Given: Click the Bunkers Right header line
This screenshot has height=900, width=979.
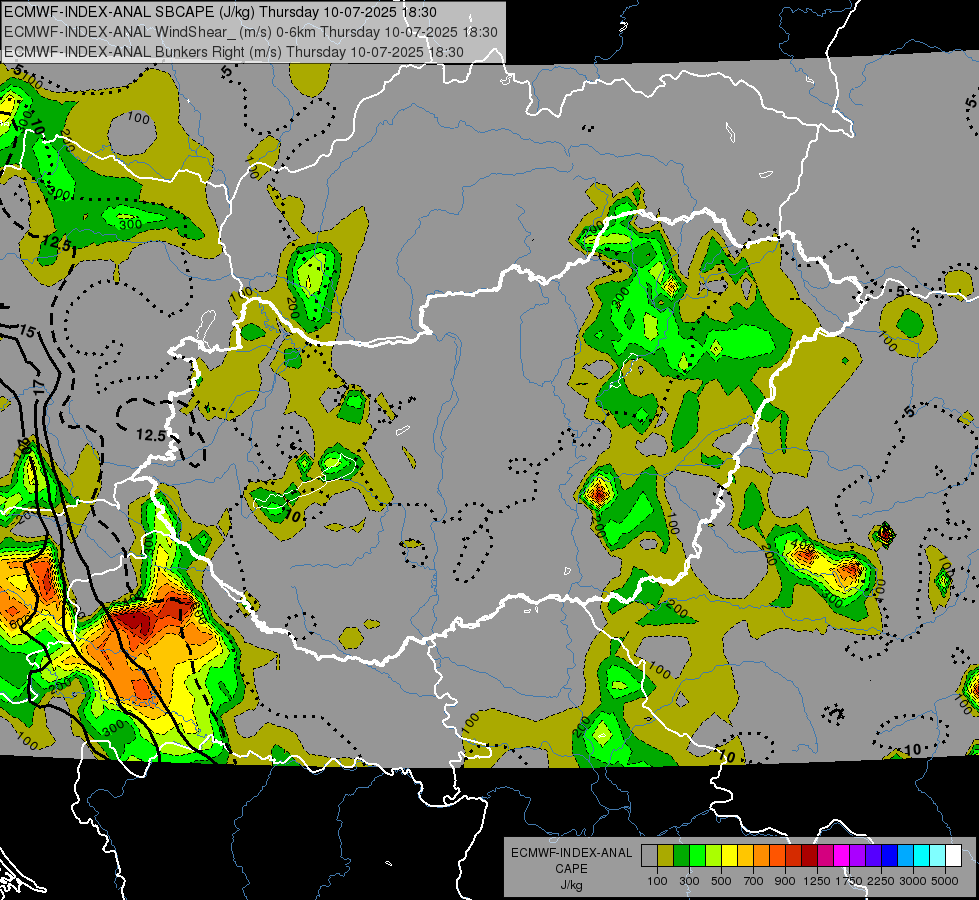Looking at the screenshot, I should (x=234, y=52).
